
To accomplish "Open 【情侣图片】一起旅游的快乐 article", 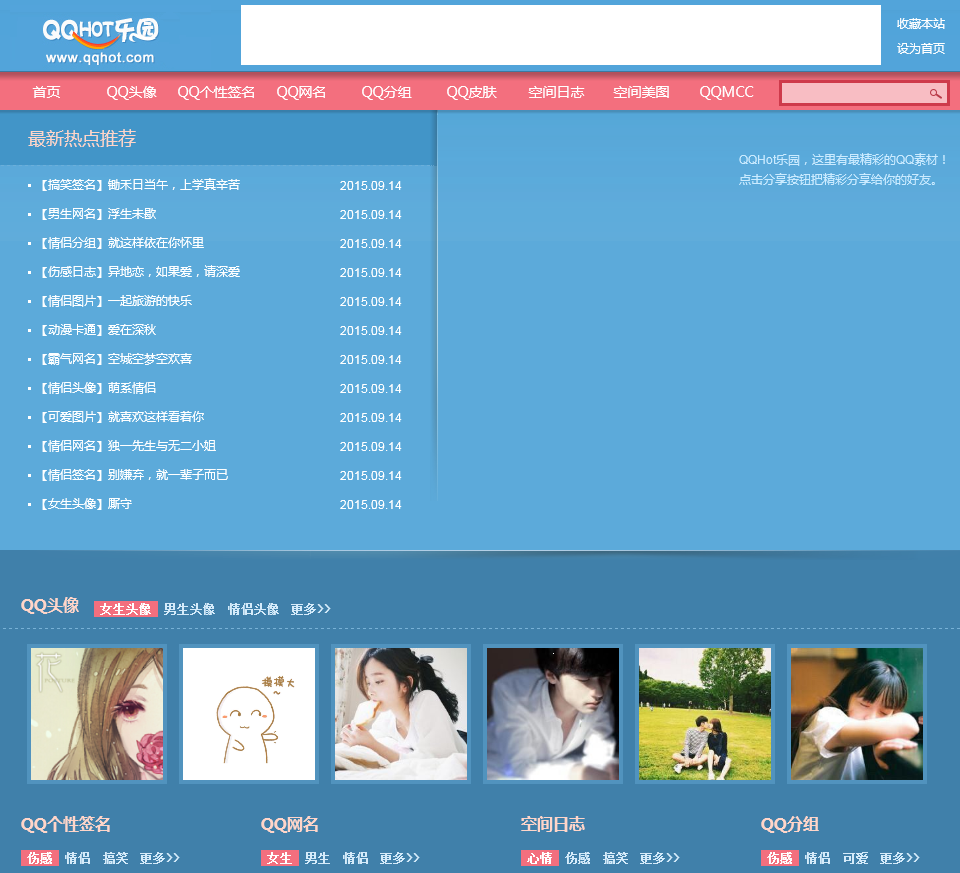I will point(116,301).
